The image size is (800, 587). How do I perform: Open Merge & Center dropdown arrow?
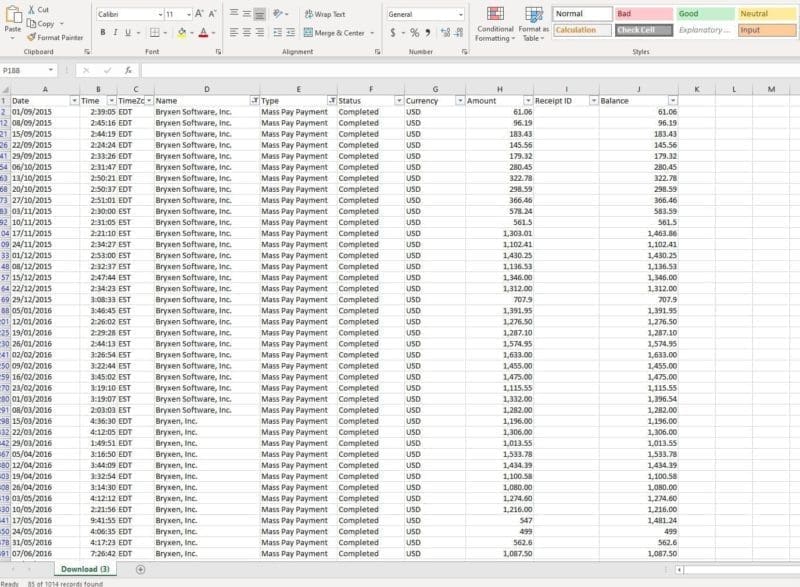click(372, 33)
